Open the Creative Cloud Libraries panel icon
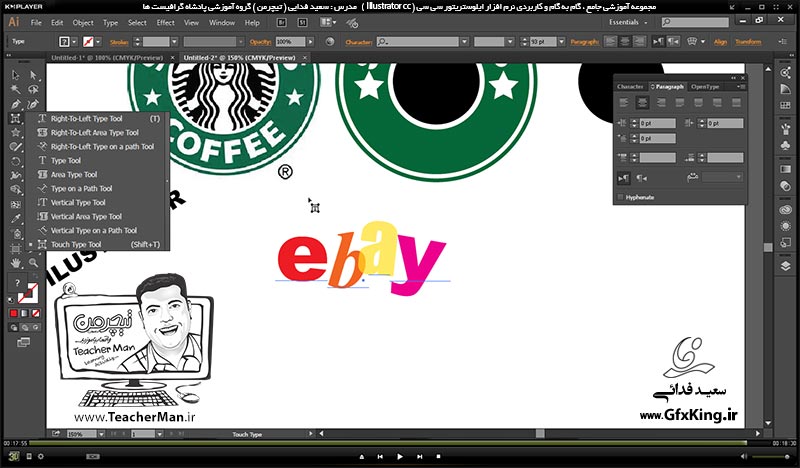Viewport: 800px width, 468px height. point(786,210)
